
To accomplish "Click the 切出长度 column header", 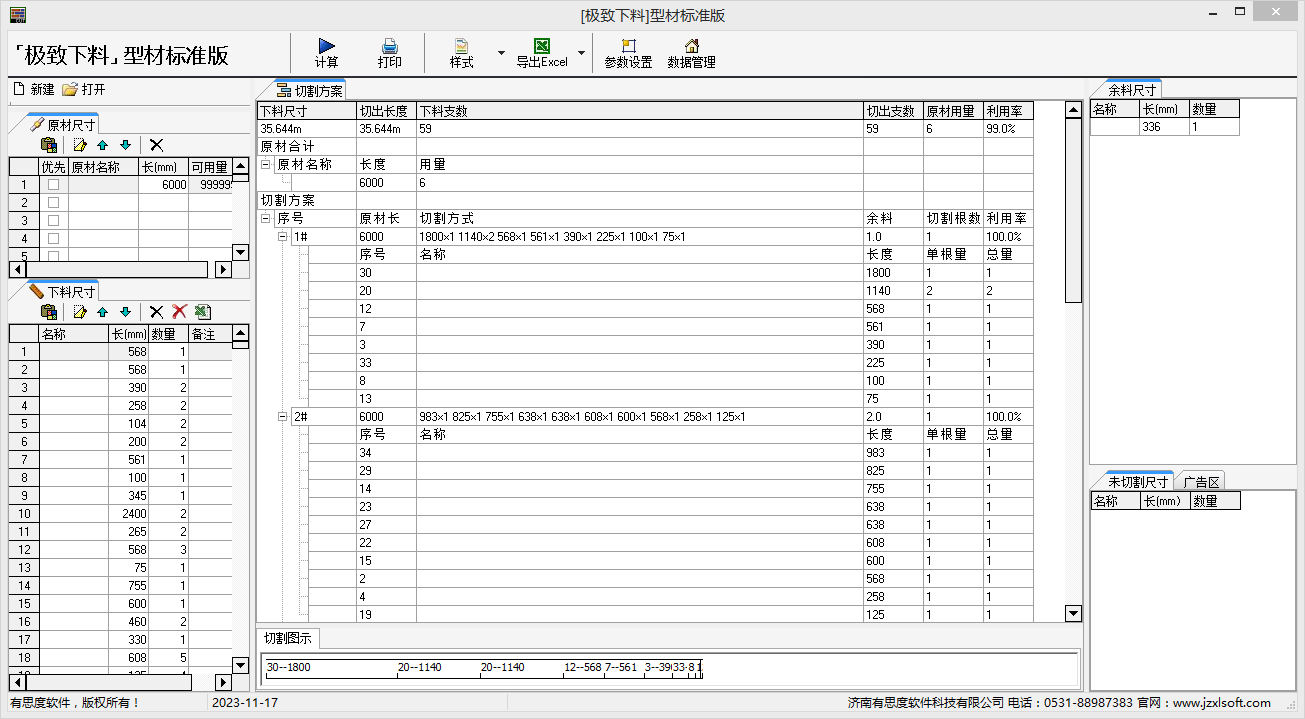I will (x=387, y=111).
